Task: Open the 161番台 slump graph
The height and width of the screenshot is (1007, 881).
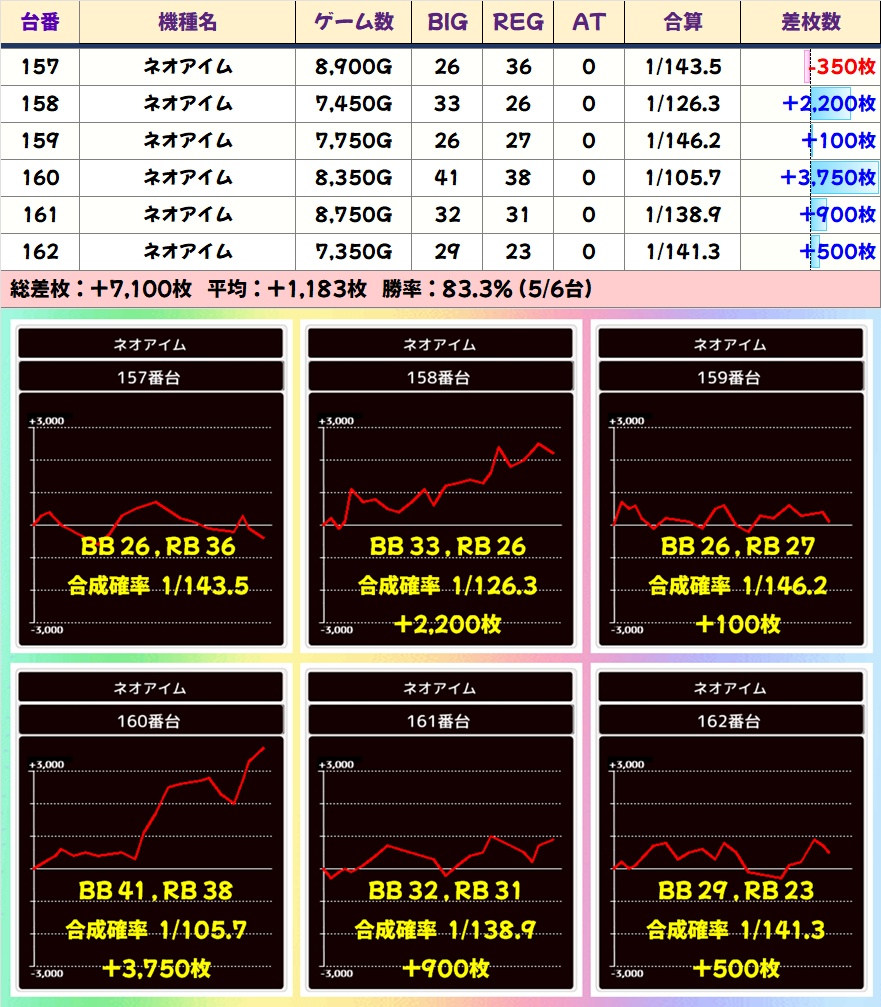Action: (440, 863)
